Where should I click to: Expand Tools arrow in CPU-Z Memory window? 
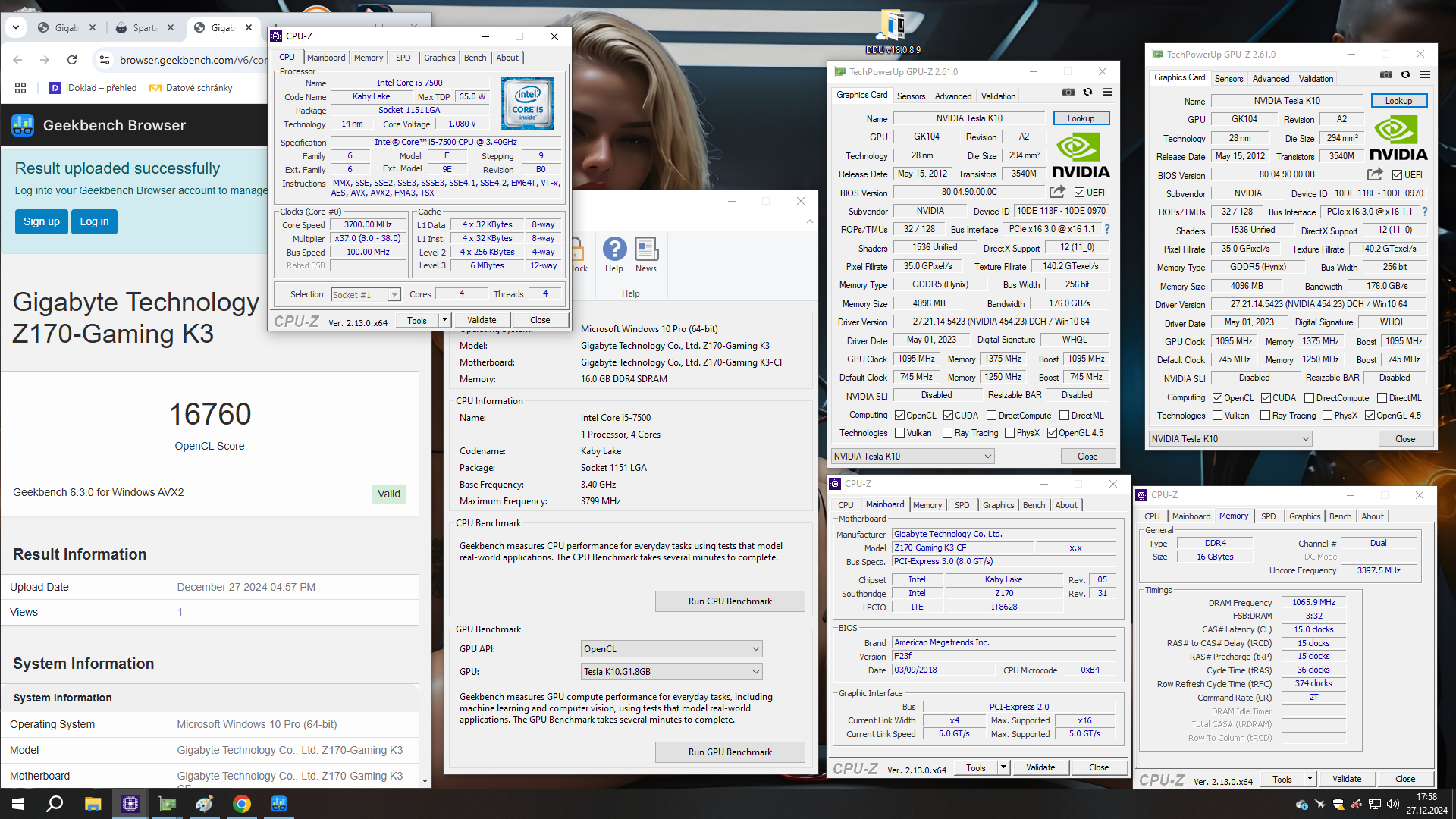[1310, 779]
